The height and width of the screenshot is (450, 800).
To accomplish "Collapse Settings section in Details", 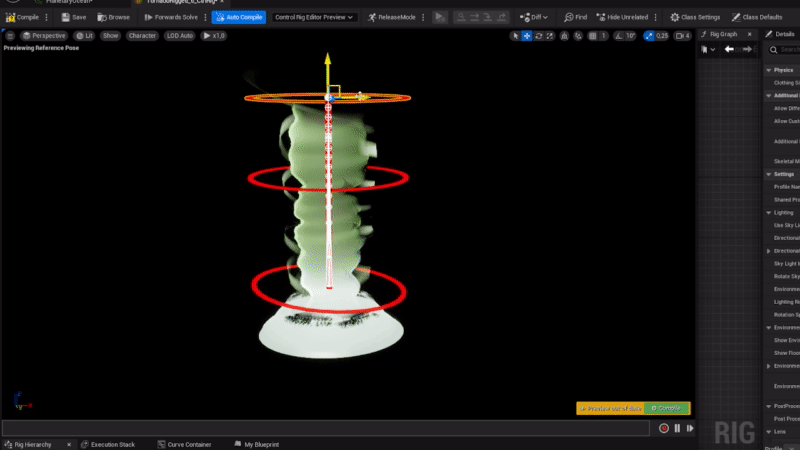I will 769,174.
